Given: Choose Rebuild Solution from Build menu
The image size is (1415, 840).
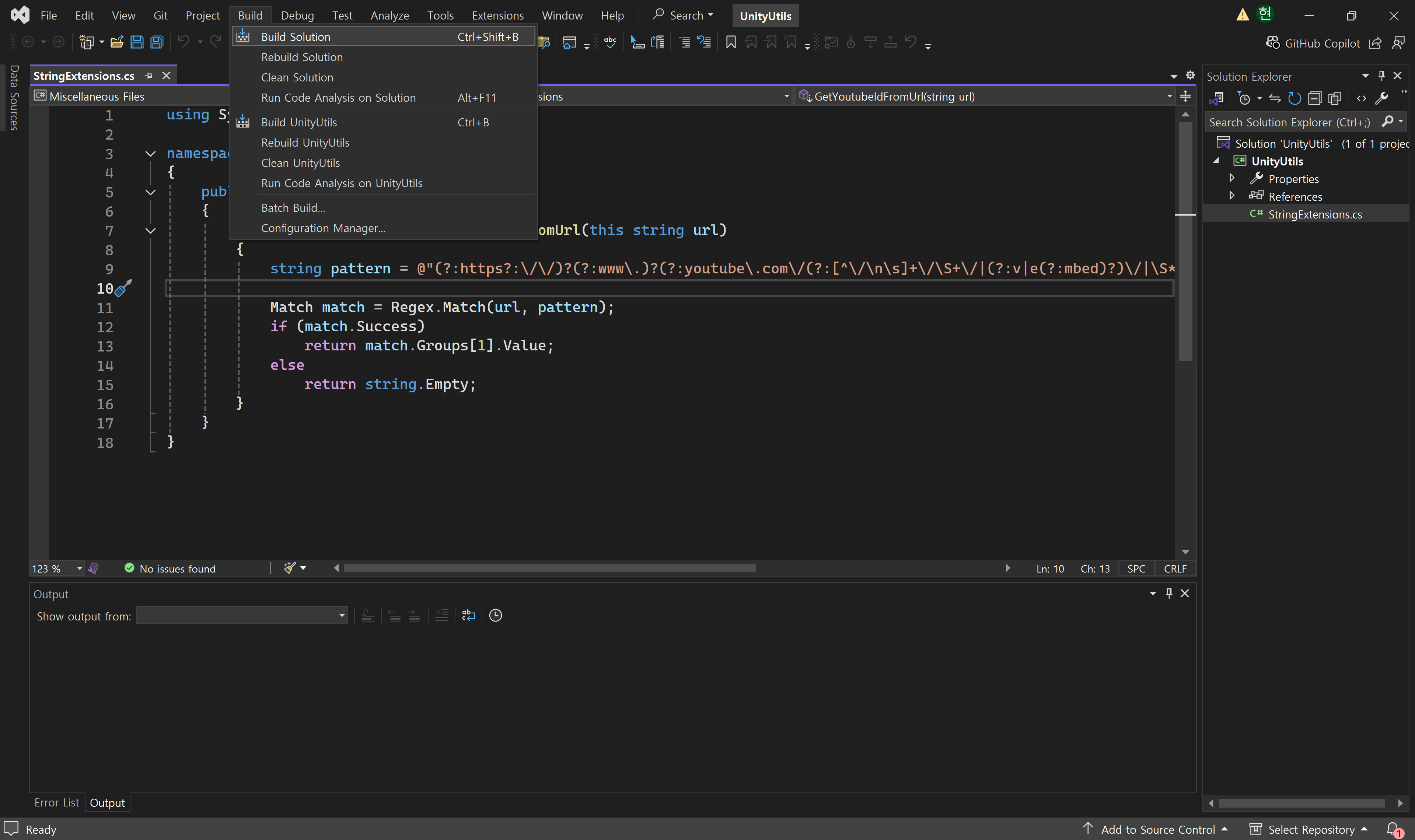Looking at the screenshot, I should pyautogui.click(x=302, y=57).
